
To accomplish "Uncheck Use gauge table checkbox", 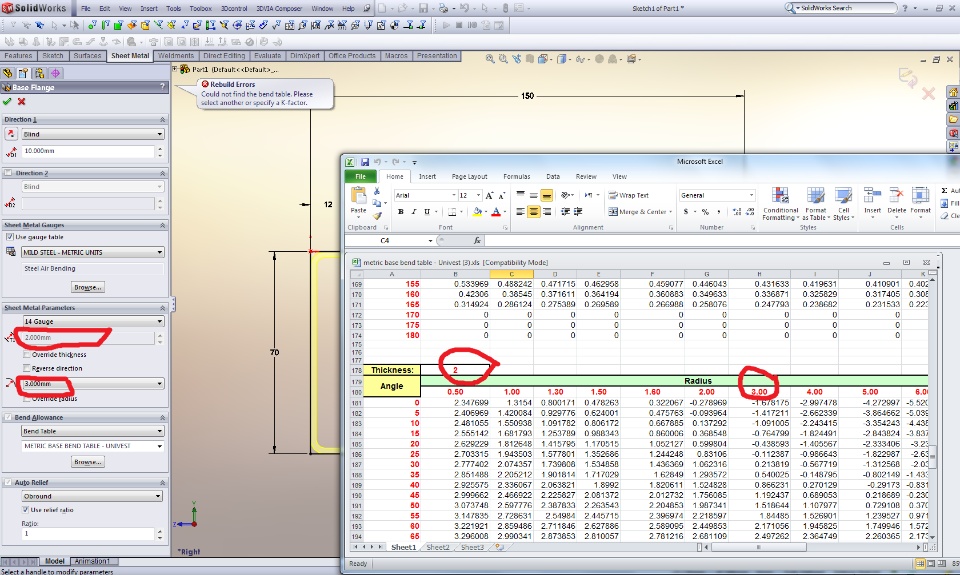I will pos(9,237).
